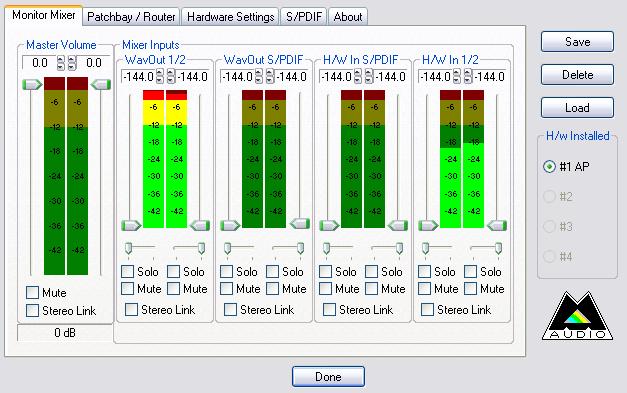This screenshot has height=393, width=627.
Task: Check right Mute for WavOut 1/2
Action: 173,289
